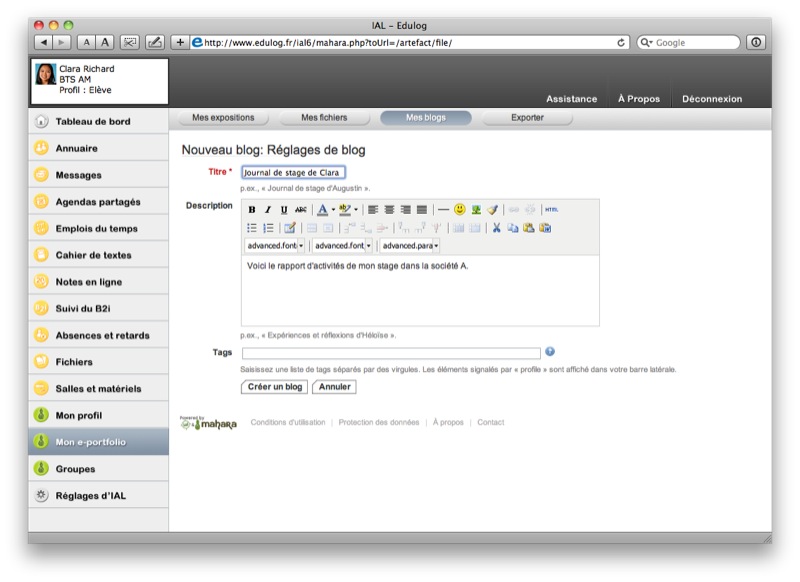Click the Déconnexion link
The height and width of the screenshot is (582, 800).
point(712,99)
